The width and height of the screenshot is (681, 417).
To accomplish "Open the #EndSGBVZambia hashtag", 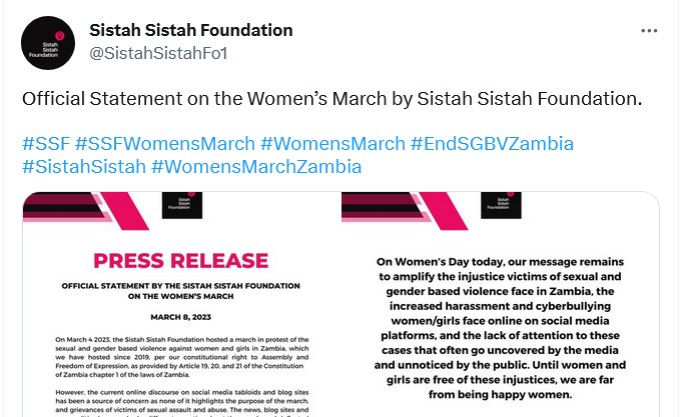I will tap(492, 144).
